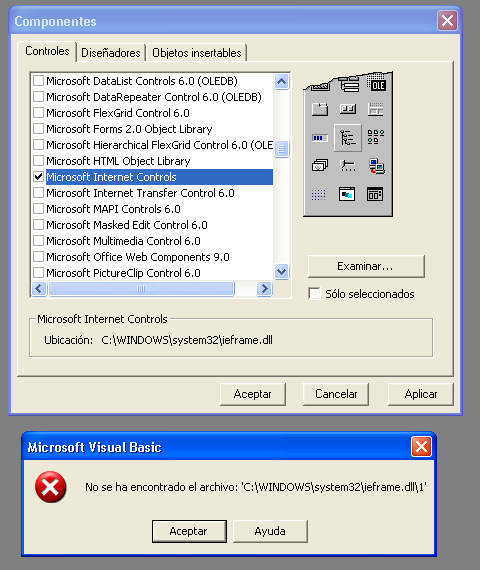
Task: Click the calendar-style icon at preview bottom right
Action: click(375, 194)
